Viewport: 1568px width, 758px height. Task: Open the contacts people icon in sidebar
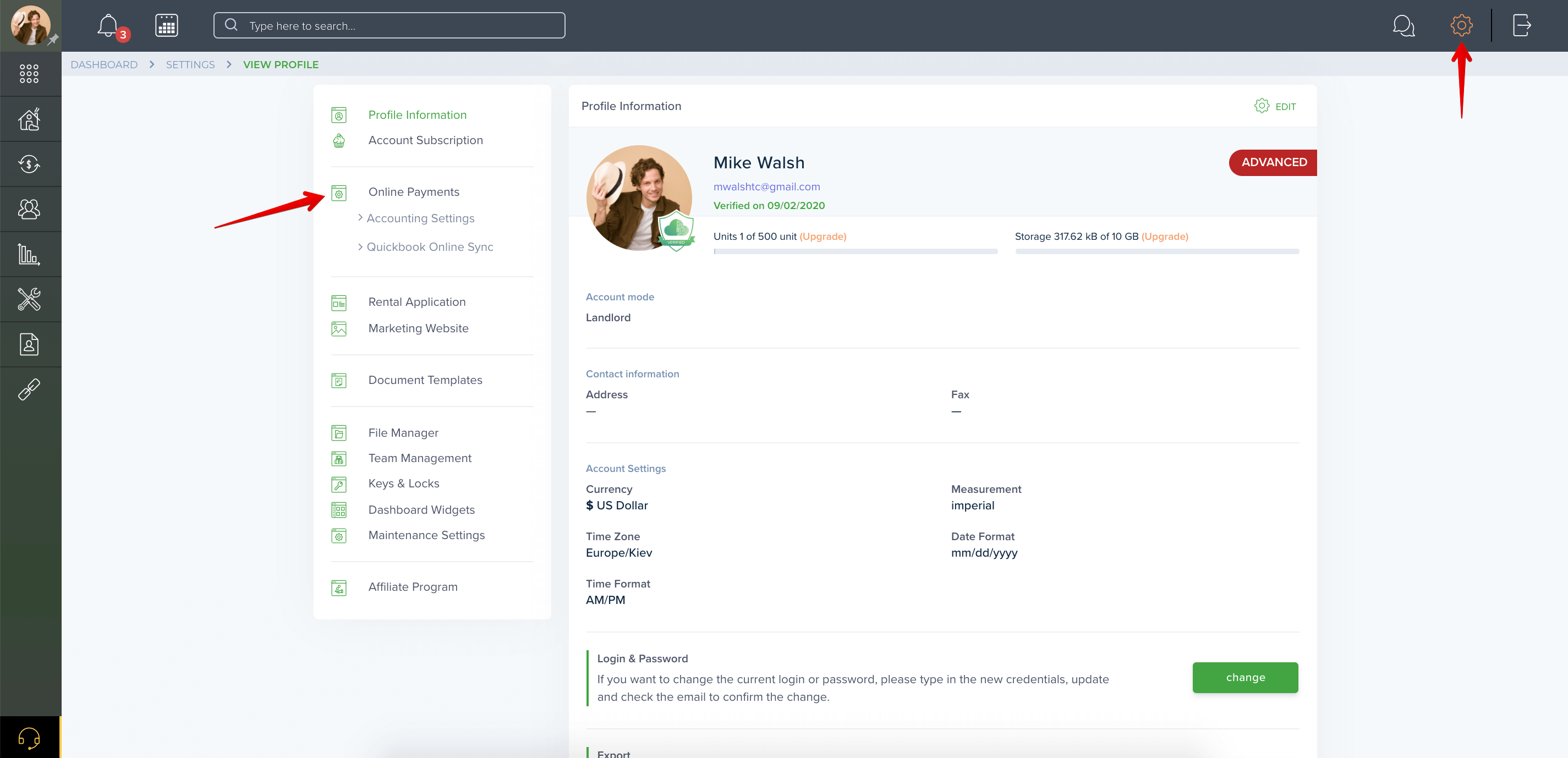[29, 209]
